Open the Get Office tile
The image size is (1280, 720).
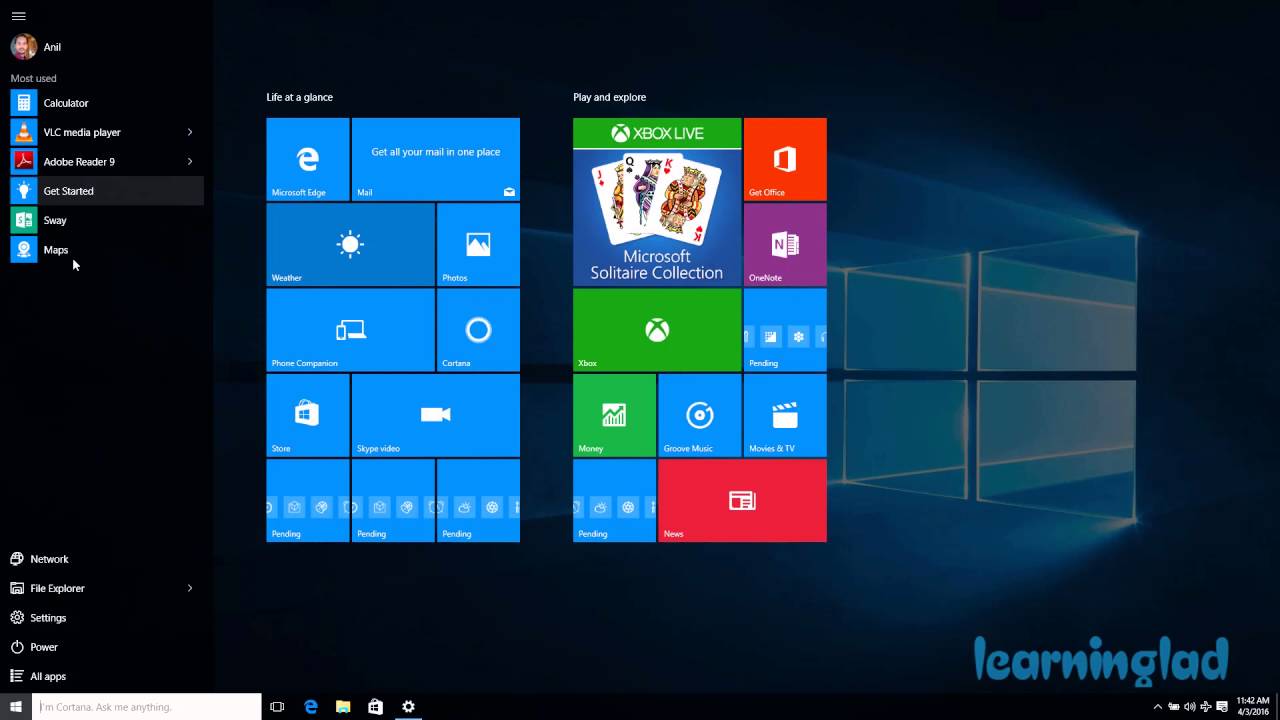tap(785, 159)
